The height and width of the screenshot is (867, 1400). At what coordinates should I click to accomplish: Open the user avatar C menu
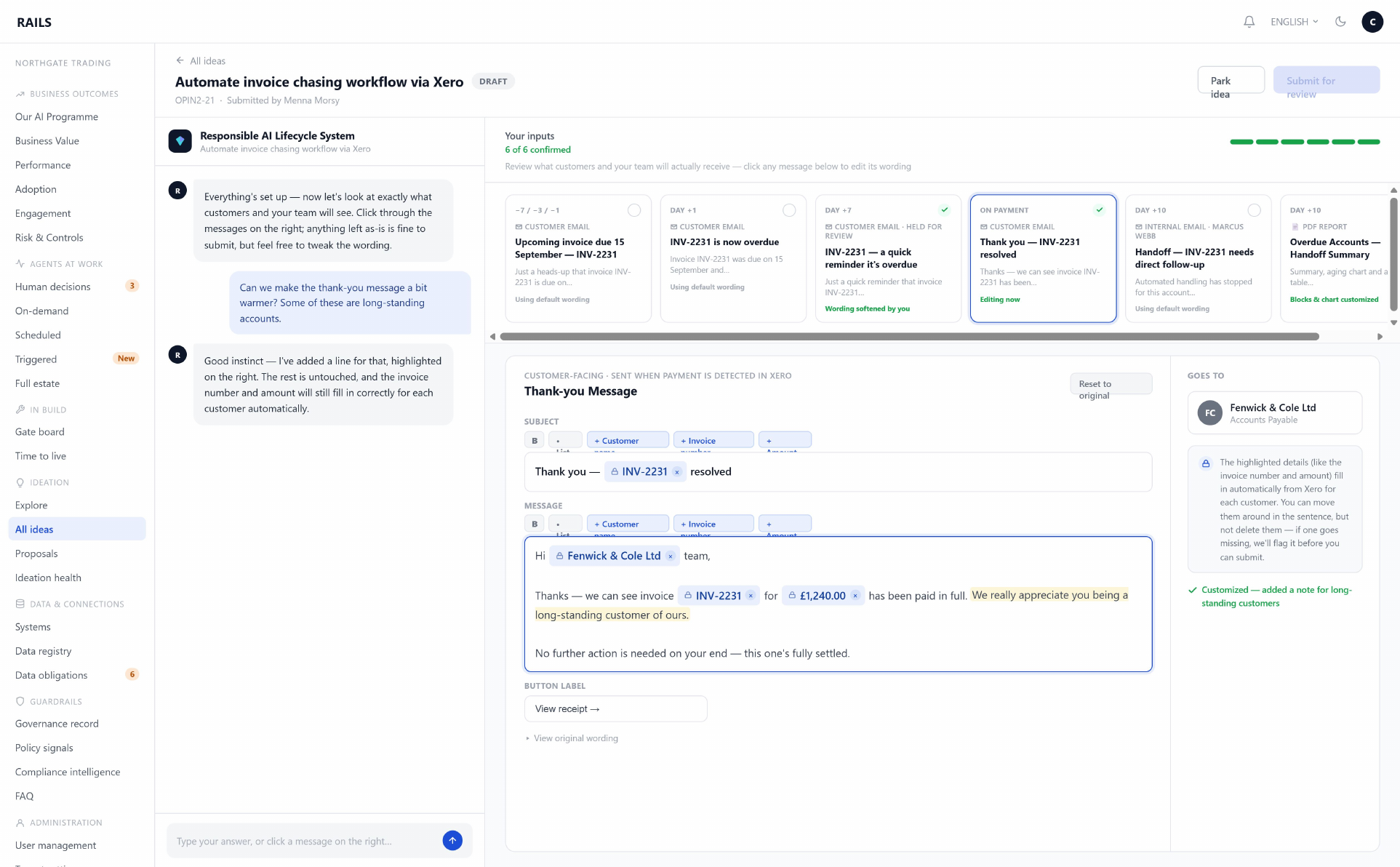pos(1372,22)
